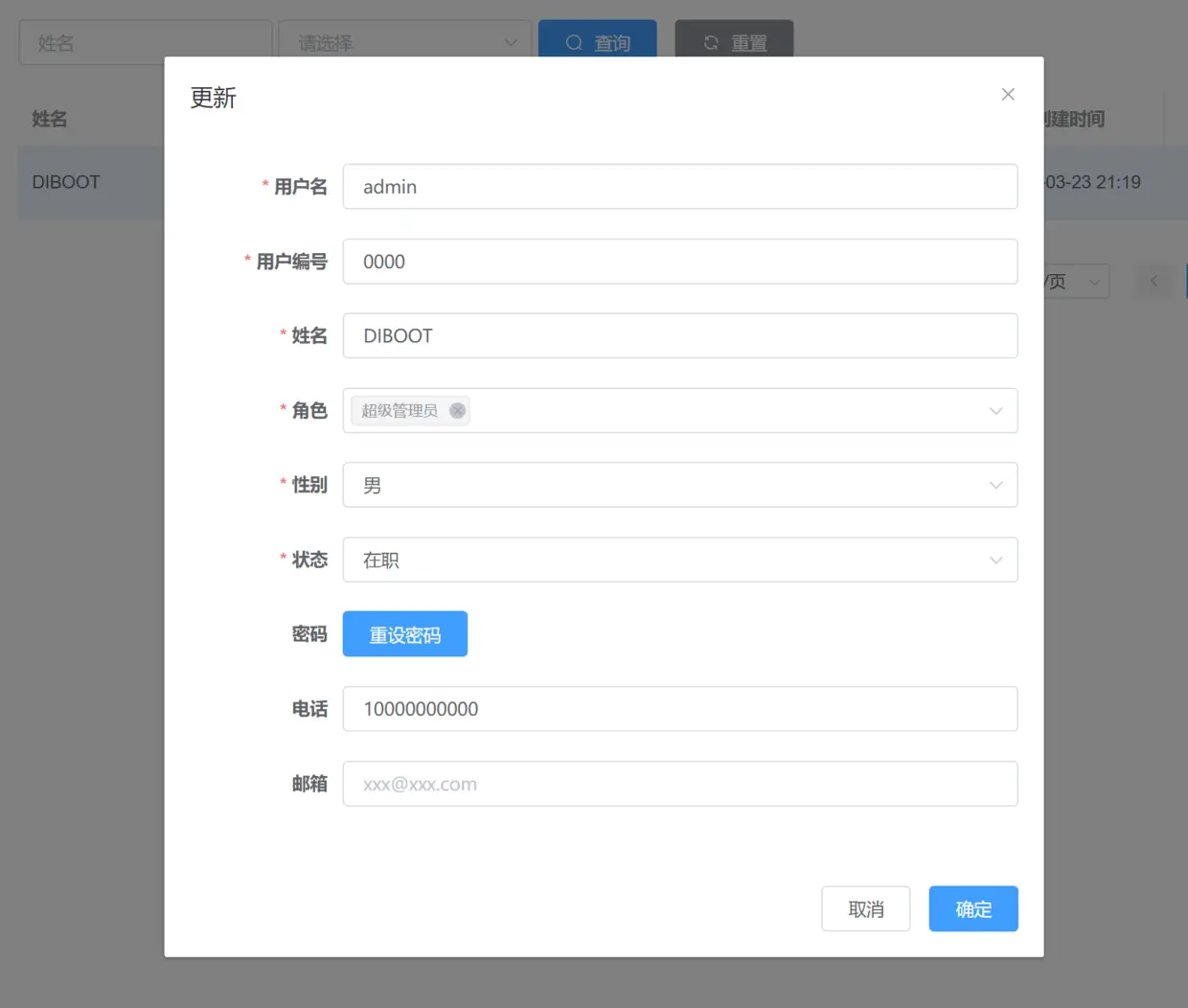1188x1008 pixels.
Task: Click the refresh icon in the 重置 button
Action: click(709, 42)
